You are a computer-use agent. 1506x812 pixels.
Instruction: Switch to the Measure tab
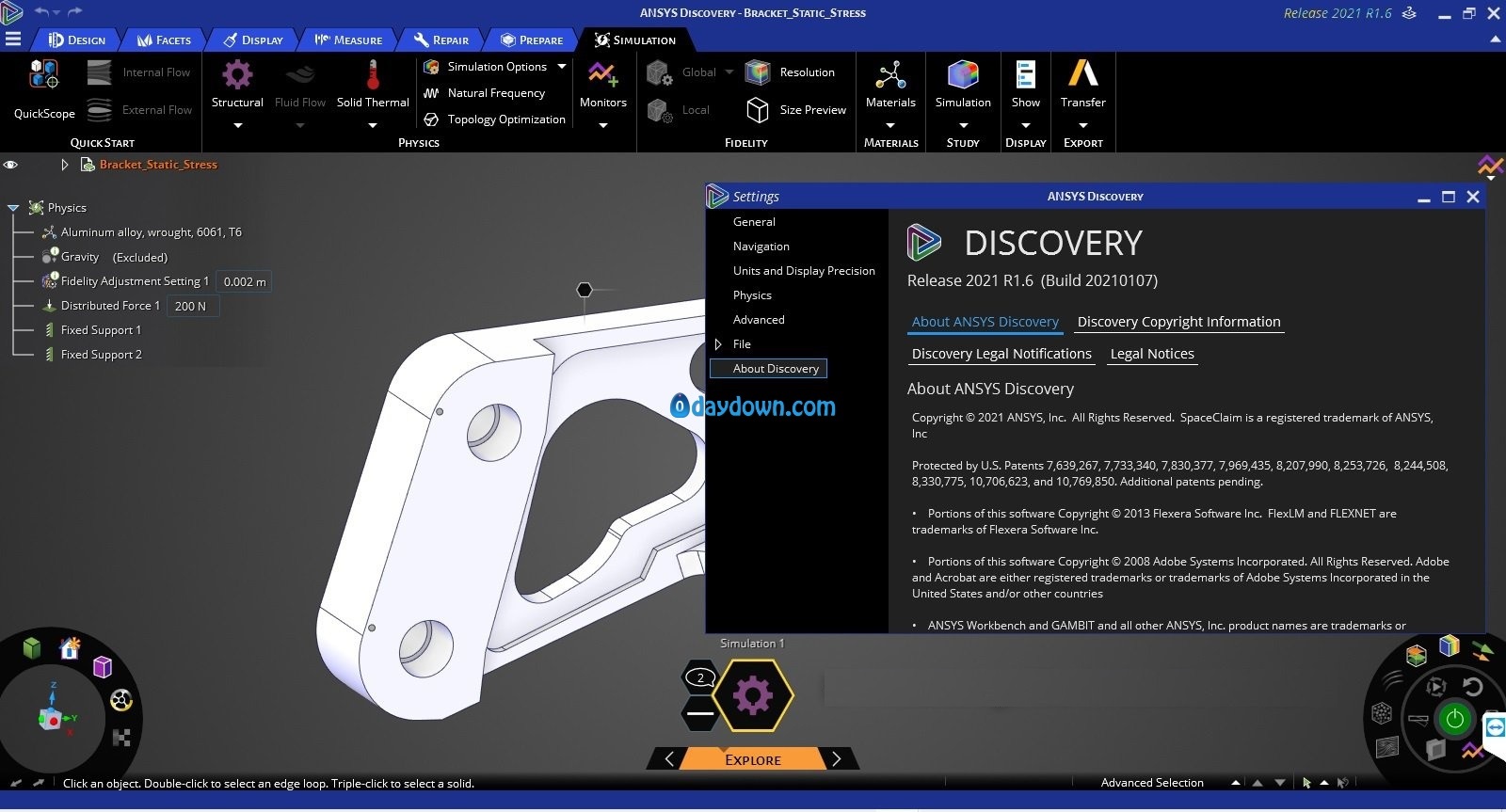point(347,40)
